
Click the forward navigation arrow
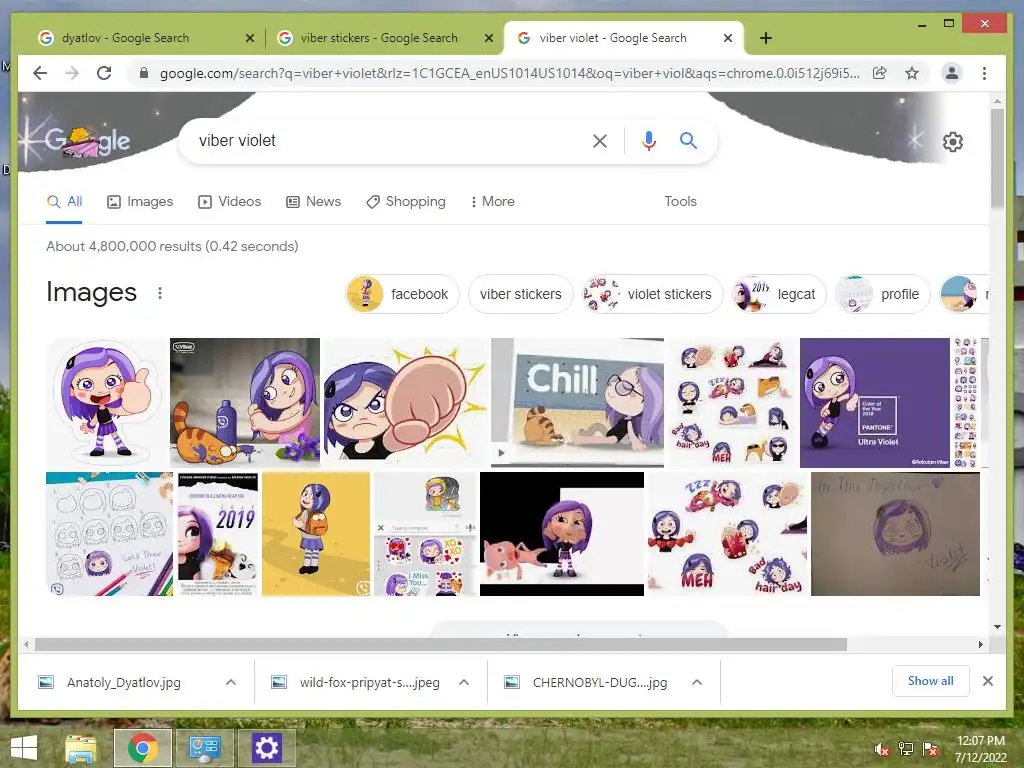pos(72,73)
